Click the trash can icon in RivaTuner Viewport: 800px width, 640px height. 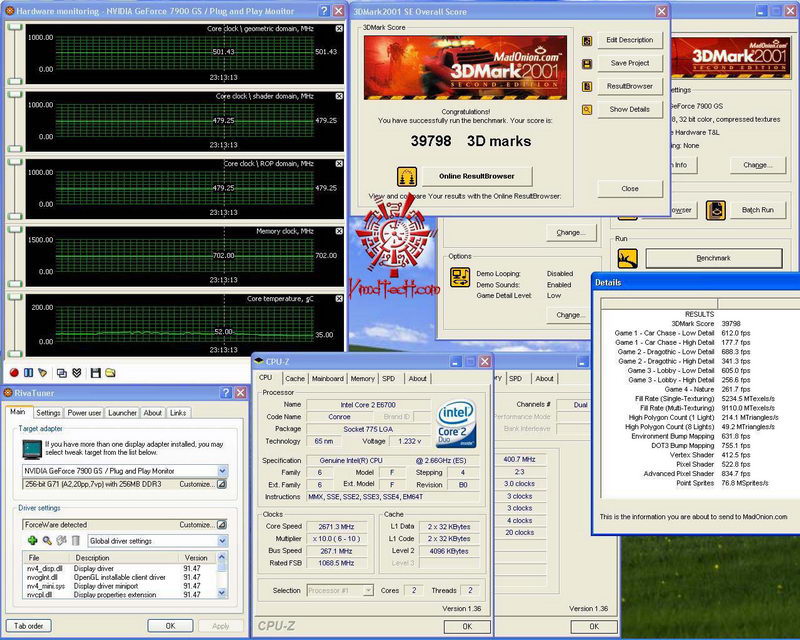coord(75,541)
